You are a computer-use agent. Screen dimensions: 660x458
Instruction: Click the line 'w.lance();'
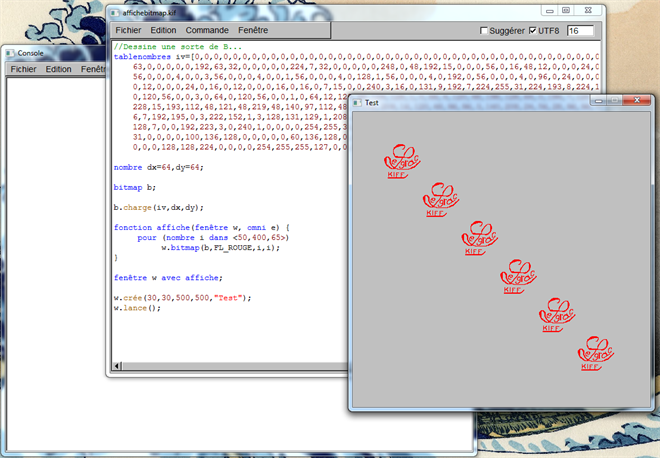coord(137,308)
